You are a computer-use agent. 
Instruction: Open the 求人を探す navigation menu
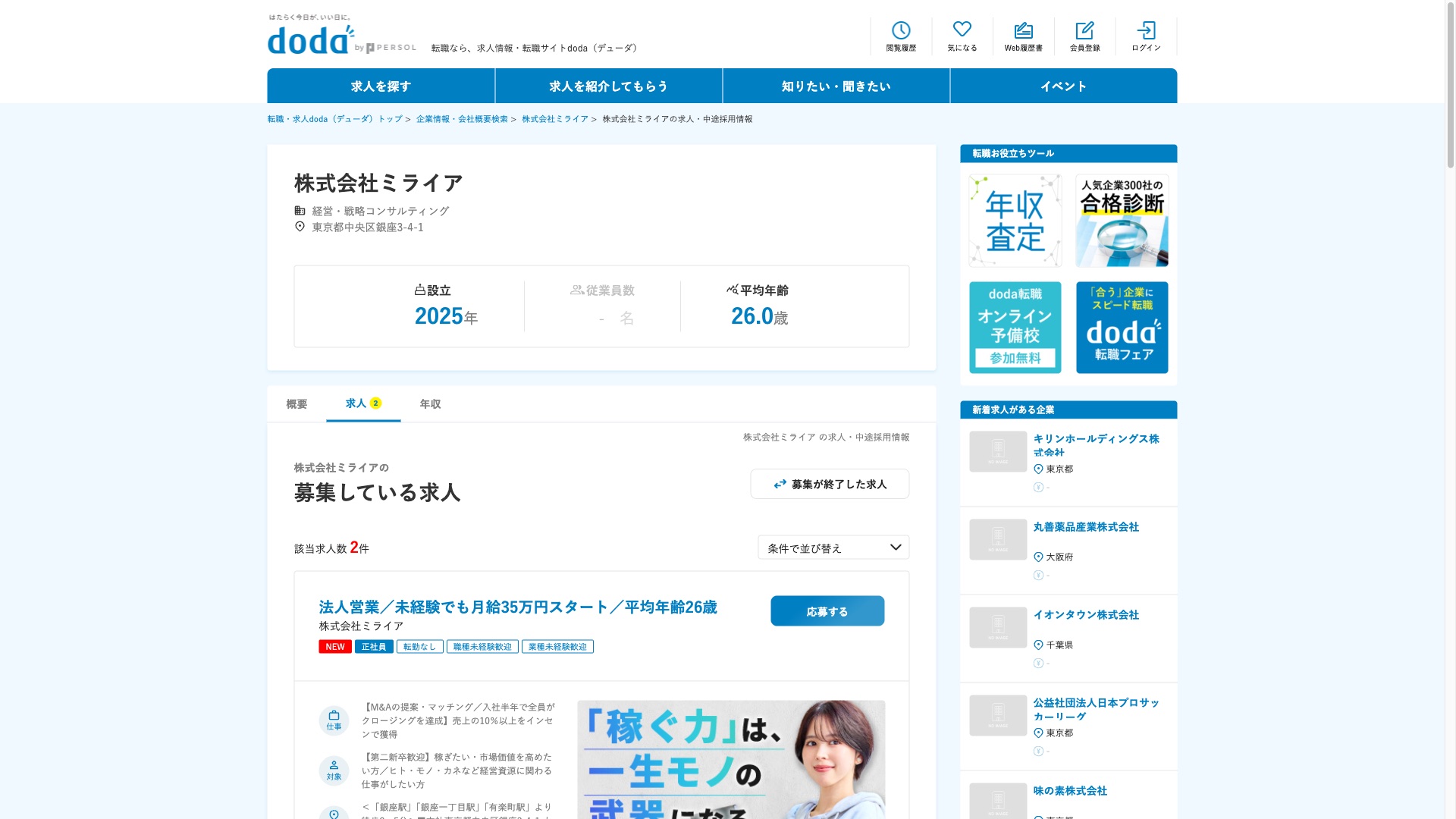pyautogui.click(x=381, y=86)
